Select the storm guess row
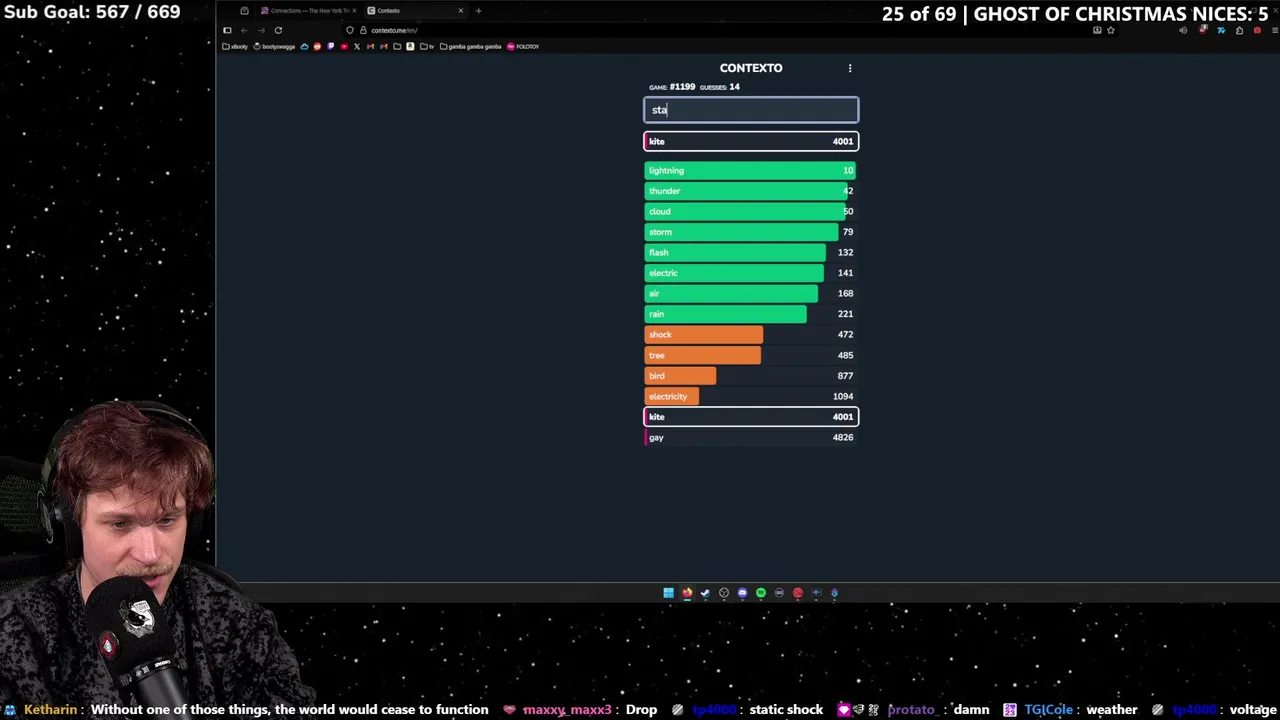 pos(751,232)
